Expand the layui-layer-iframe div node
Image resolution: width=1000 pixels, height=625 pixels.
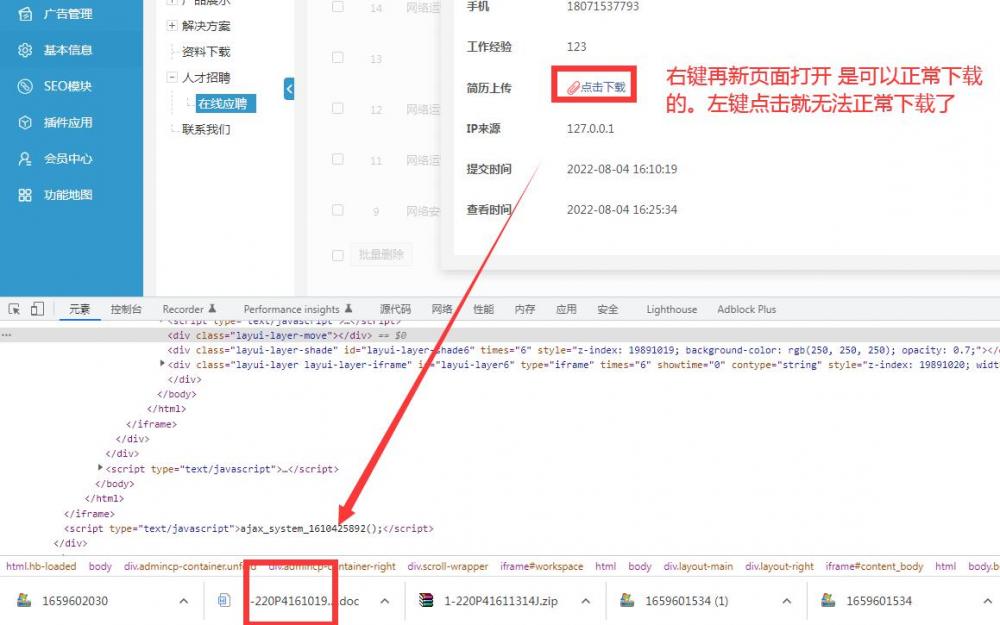(162, 364)
